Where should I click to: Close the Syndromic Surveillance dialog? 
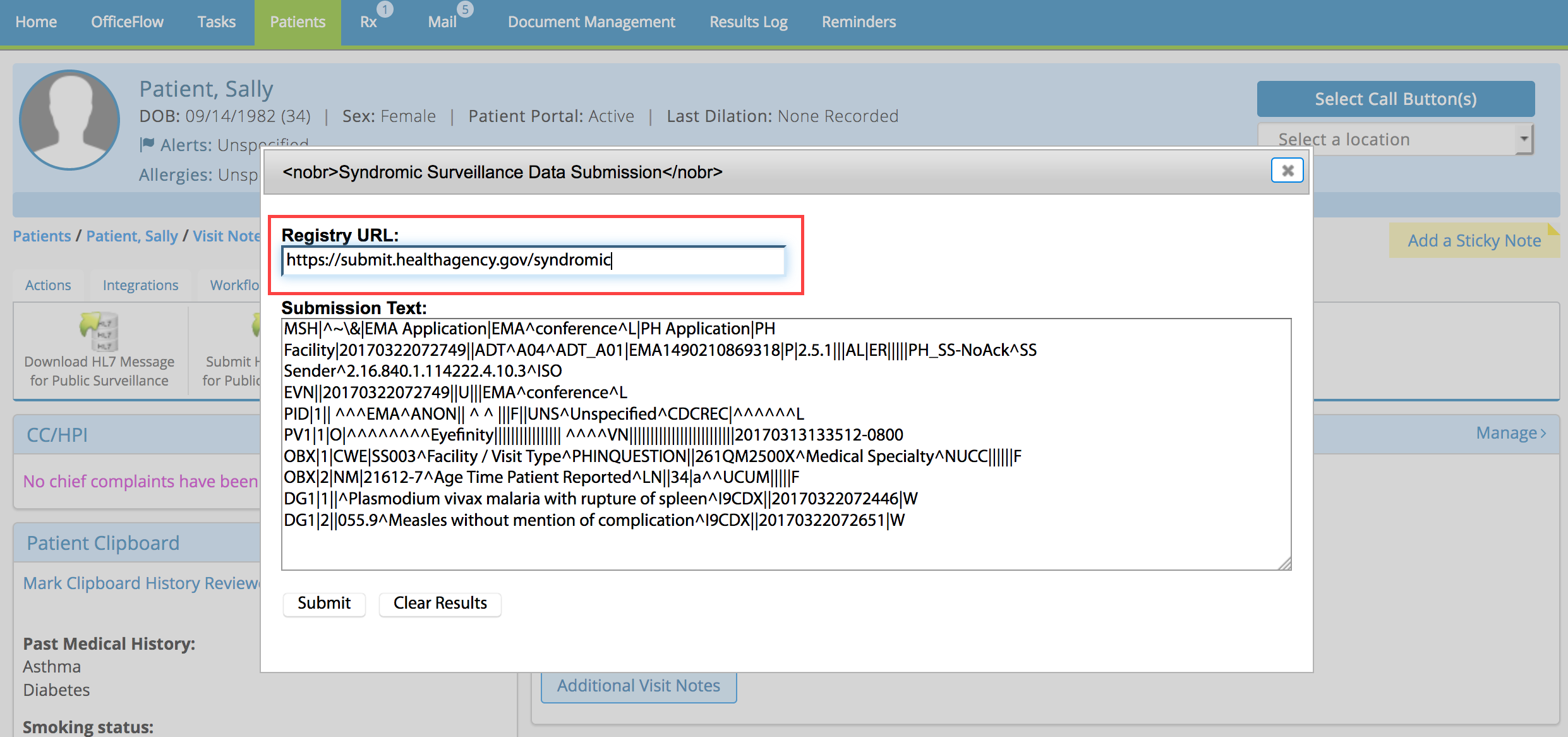[x=1287, y=171]
